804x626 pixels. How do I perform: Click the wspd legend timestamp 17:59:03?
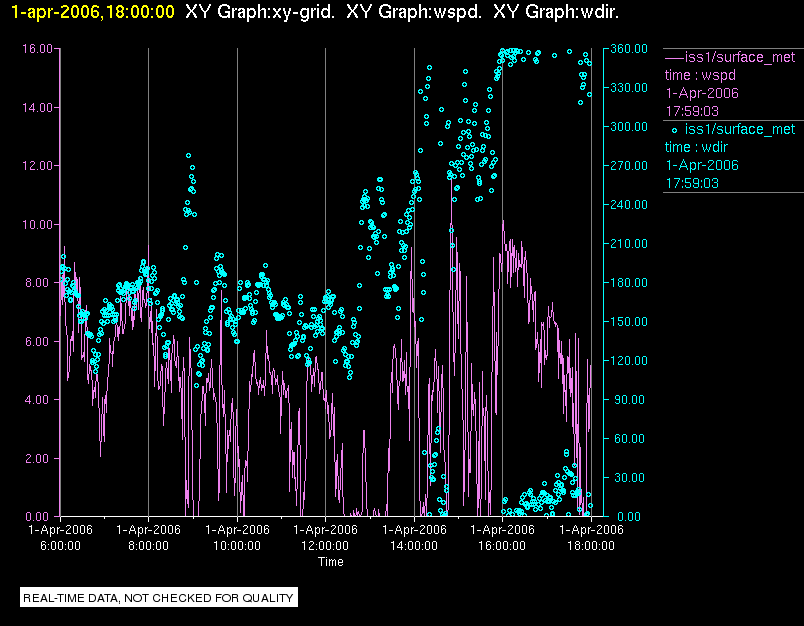click(692, 111)
